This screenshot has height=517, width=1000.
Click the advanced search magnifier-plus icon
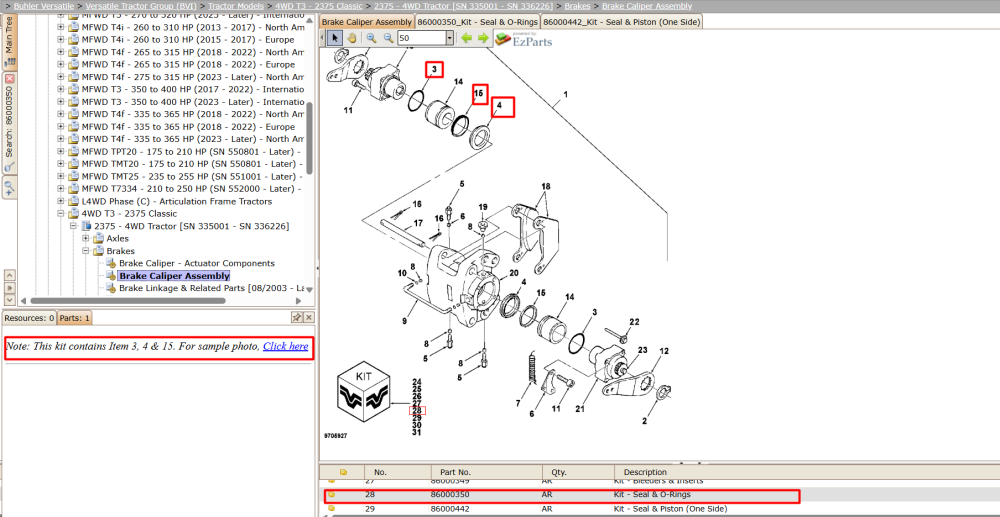[10, 187]
